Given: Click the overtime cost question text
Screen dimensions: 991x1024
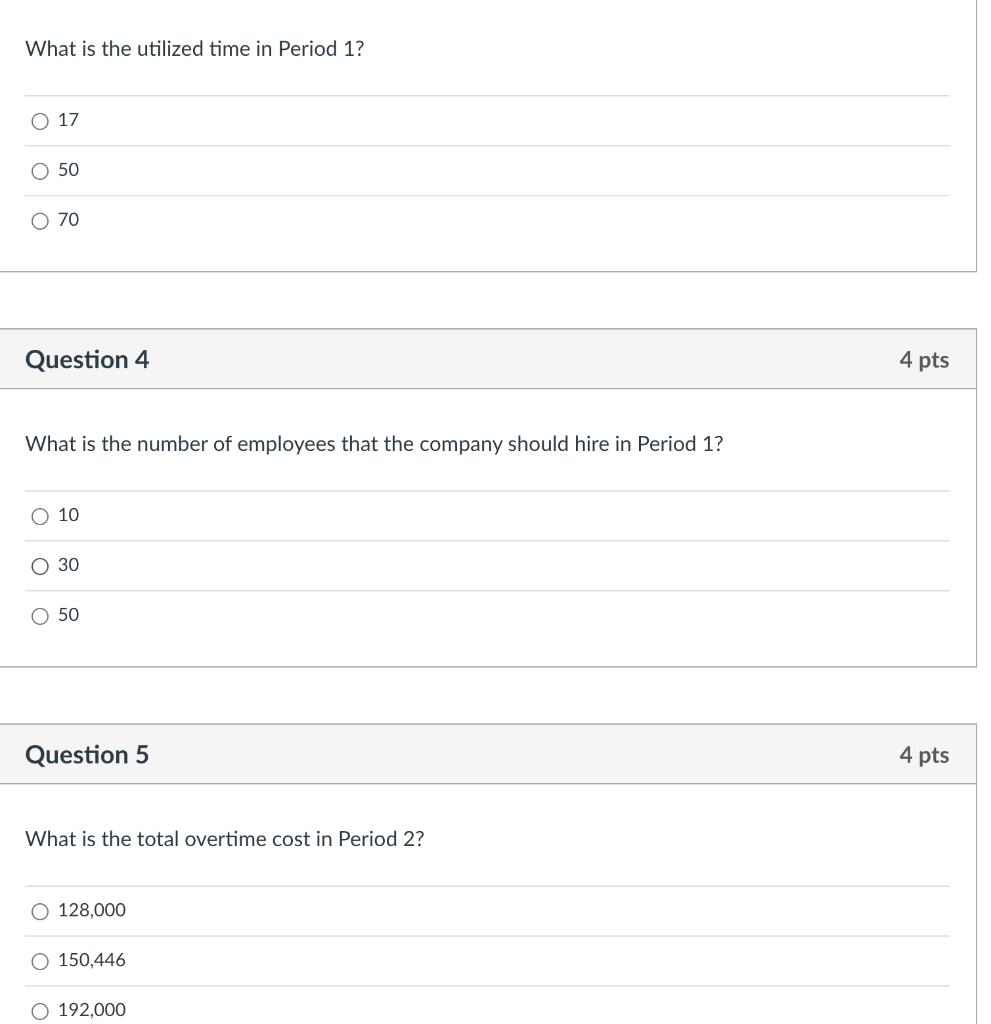Looking at the screenshot, I should tap(224, 839).
